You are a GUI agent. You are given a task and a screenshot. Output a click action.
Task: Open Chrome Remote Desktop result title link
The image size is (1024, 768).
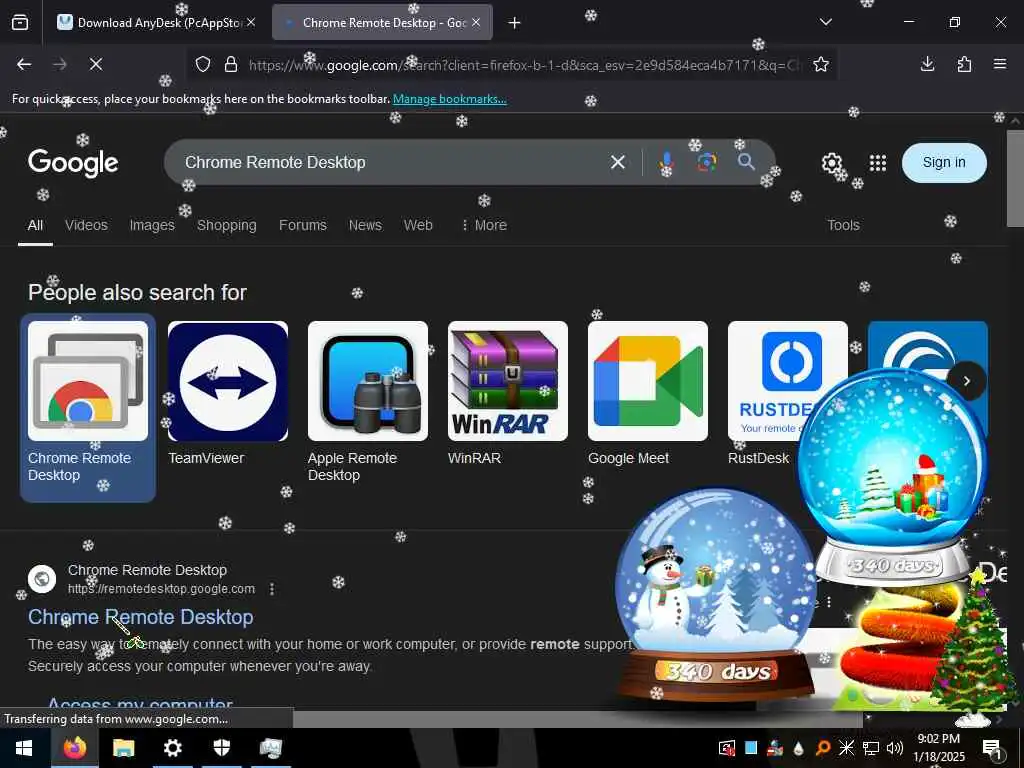[x=140, y=617]
